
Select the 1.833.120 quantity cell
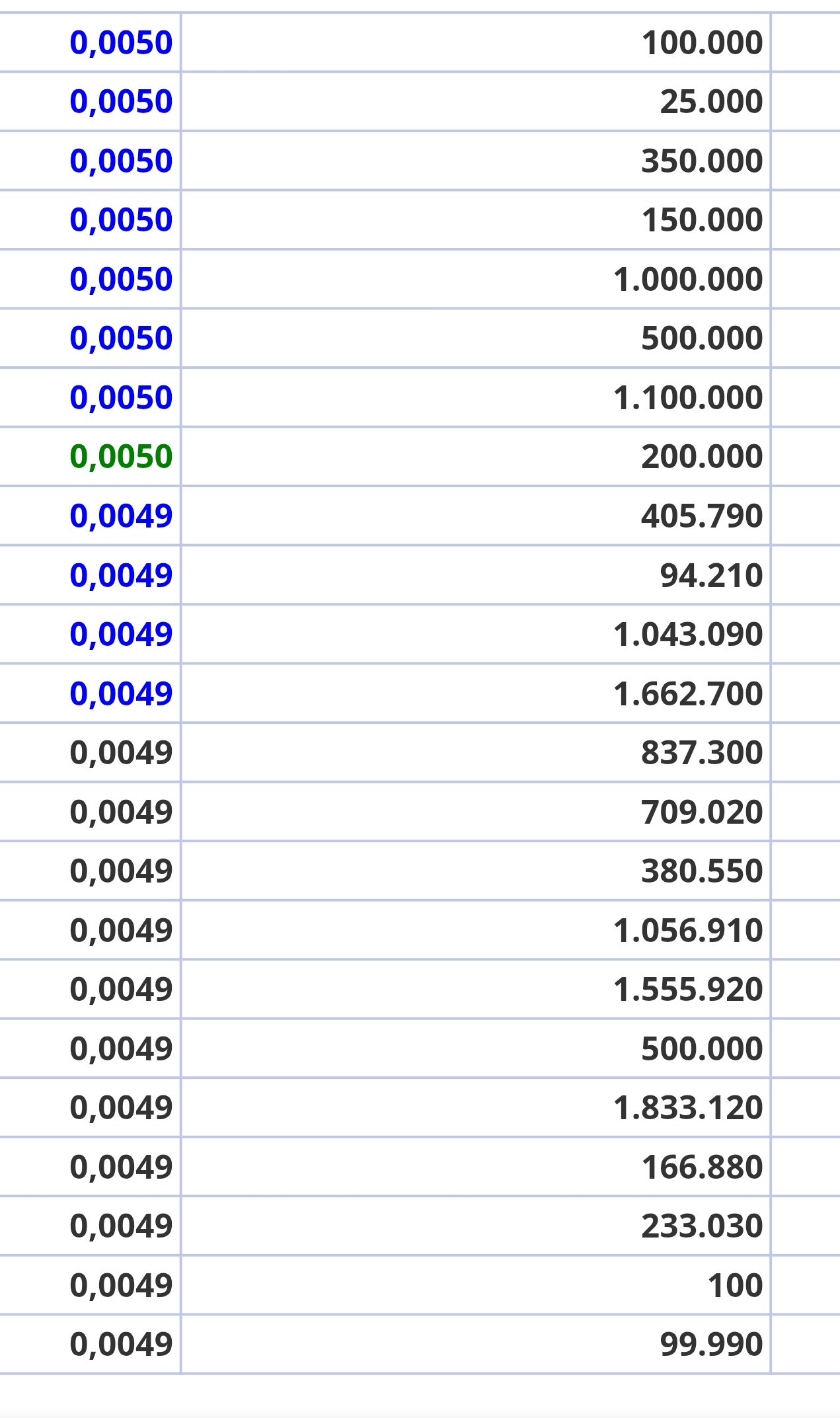(x=476, y=1107)
